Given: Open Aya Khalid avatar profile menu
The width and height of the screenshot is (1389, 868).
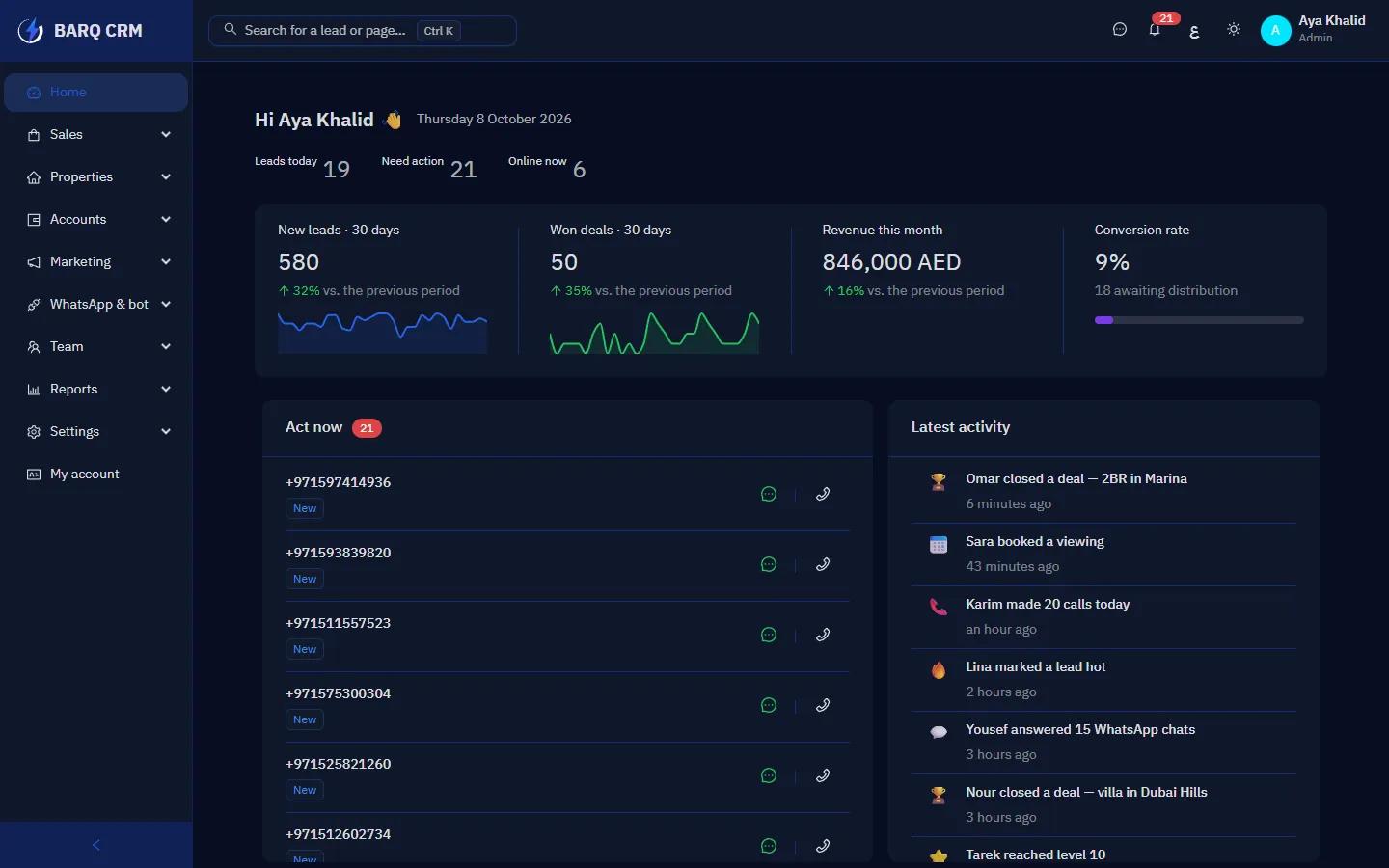Looking at the screenshot, I should [1275, 31].
